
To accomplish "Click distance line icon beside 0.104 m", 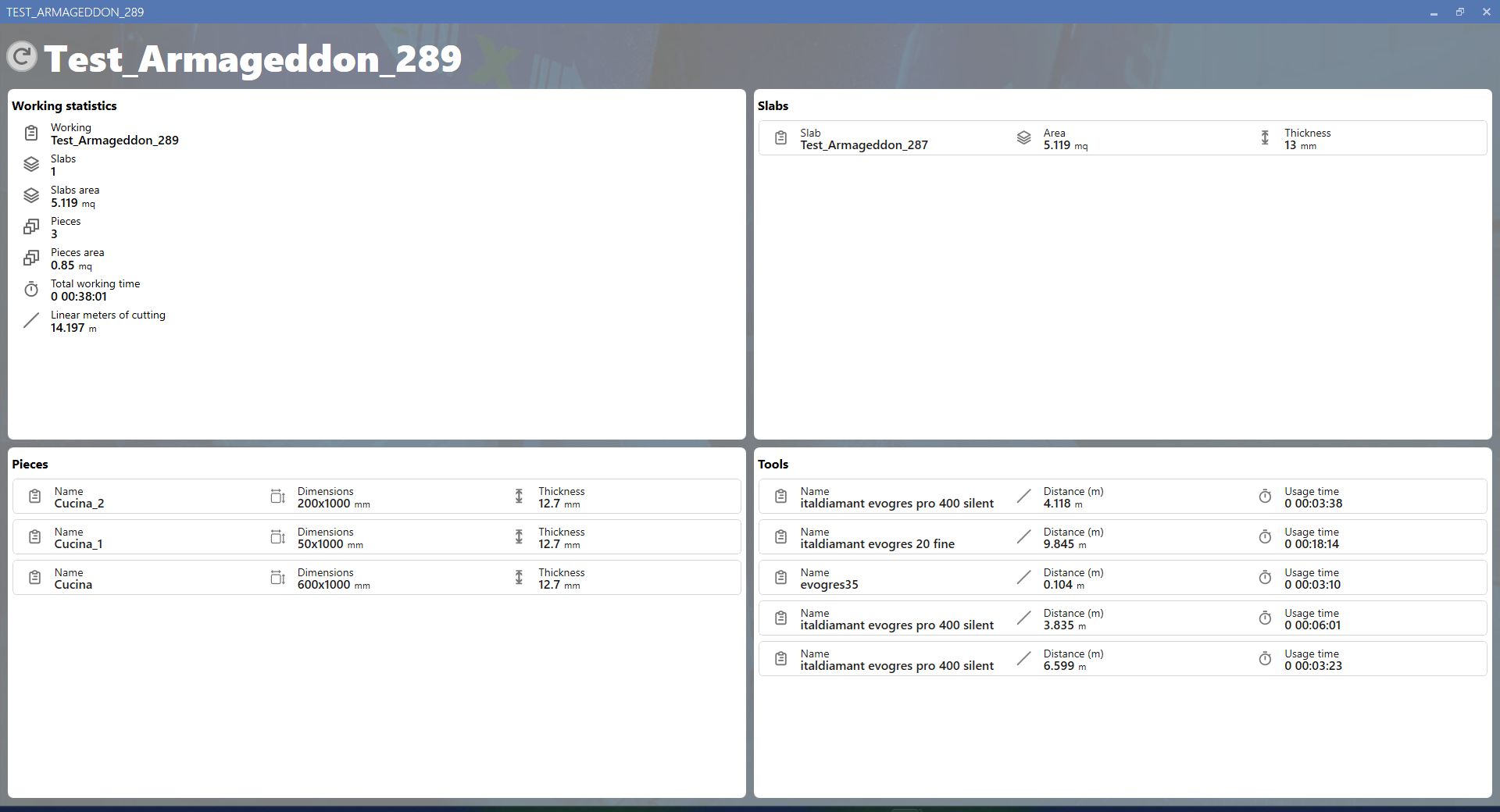I will tap(1023, 578).
